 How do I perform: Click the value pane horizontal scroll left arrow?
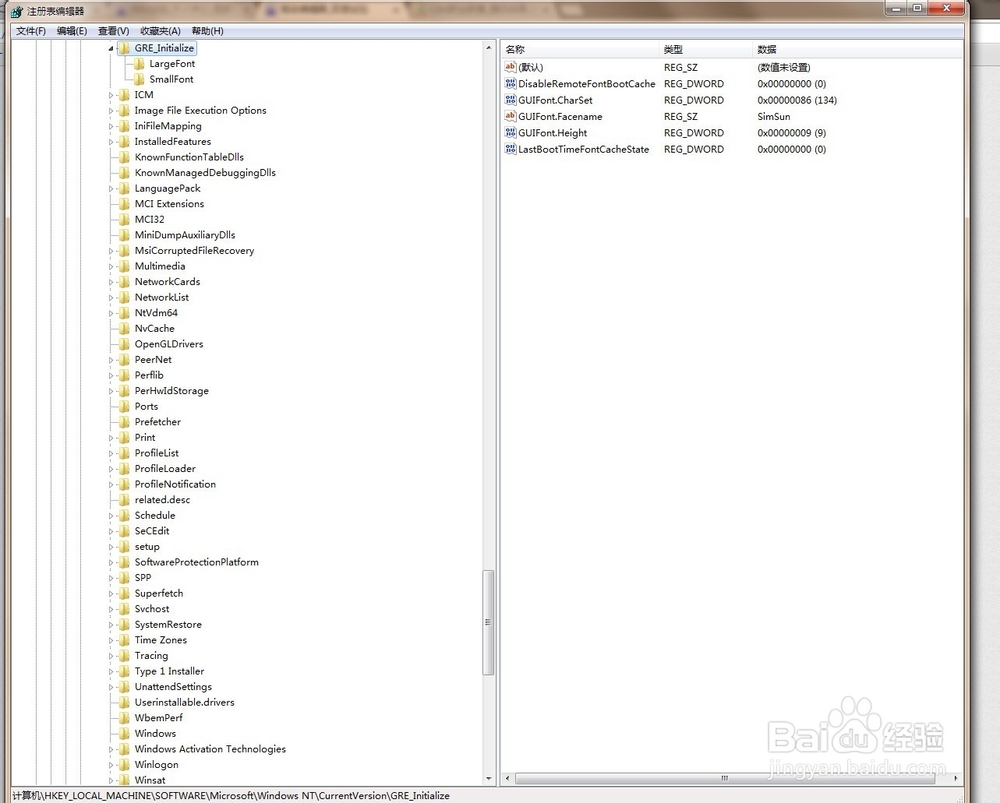click(508, 778)
